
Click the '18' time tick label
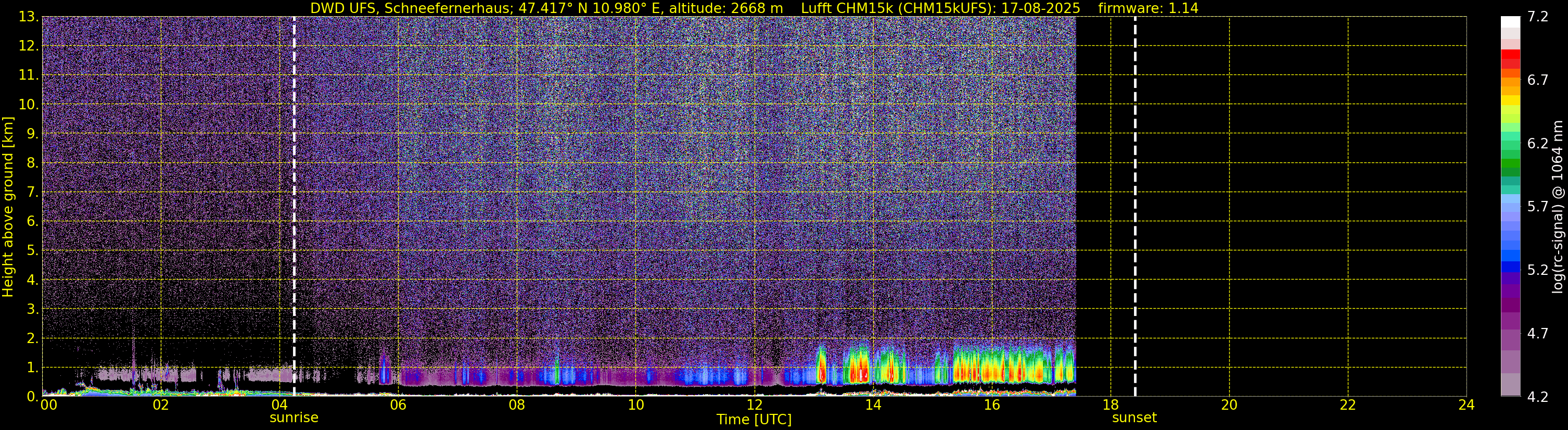(1110, 405)
